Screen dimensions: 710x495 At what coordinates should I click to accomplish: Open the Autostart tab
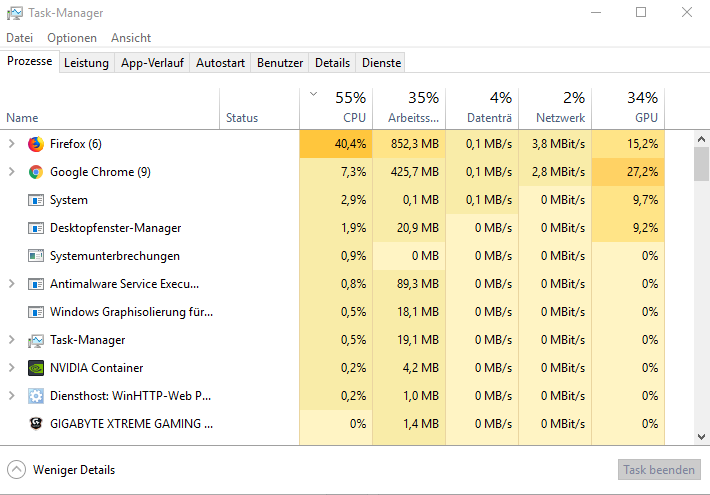220,63
